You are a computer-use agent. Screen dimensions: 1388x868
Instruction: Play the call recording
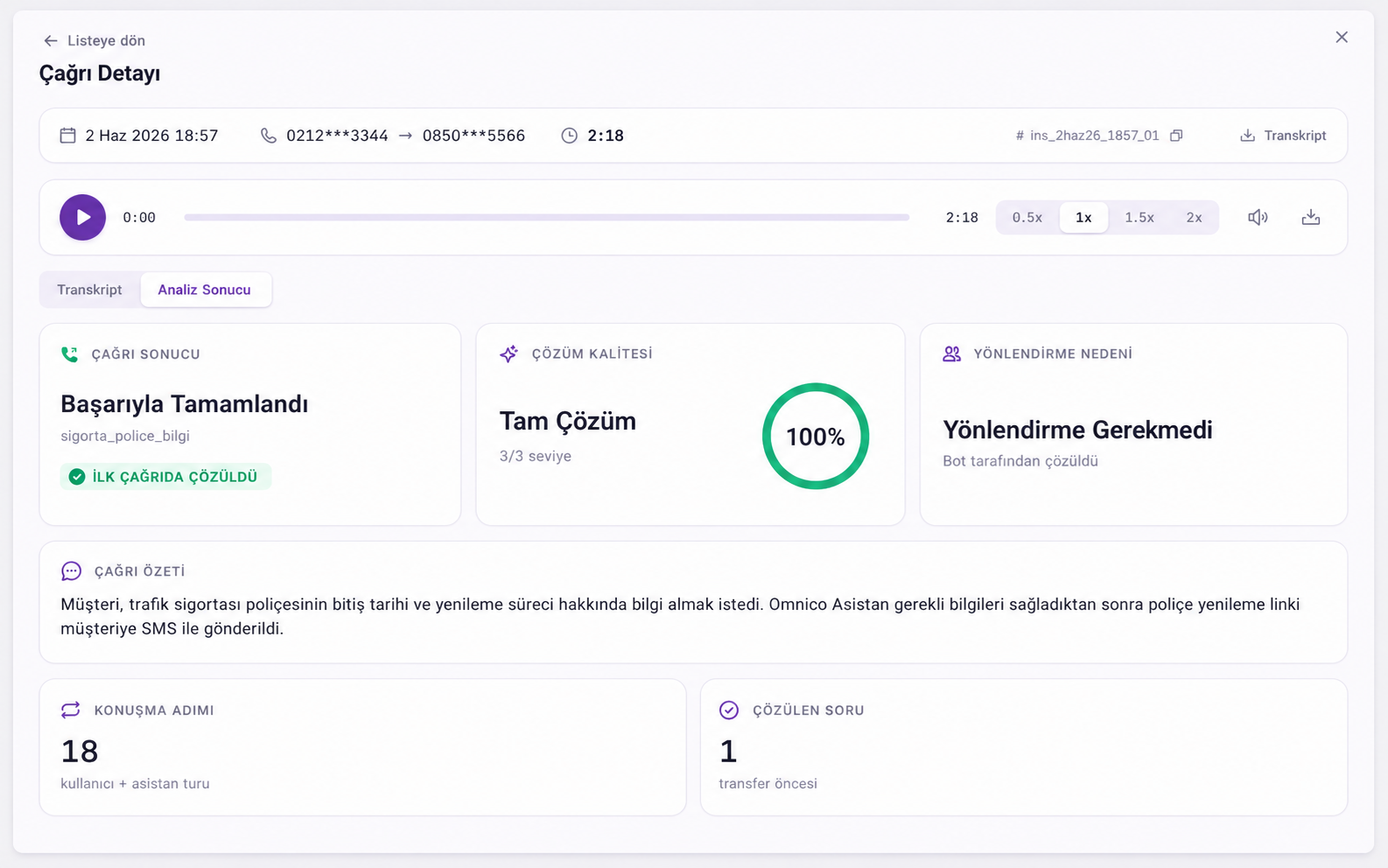pos(82,217)
